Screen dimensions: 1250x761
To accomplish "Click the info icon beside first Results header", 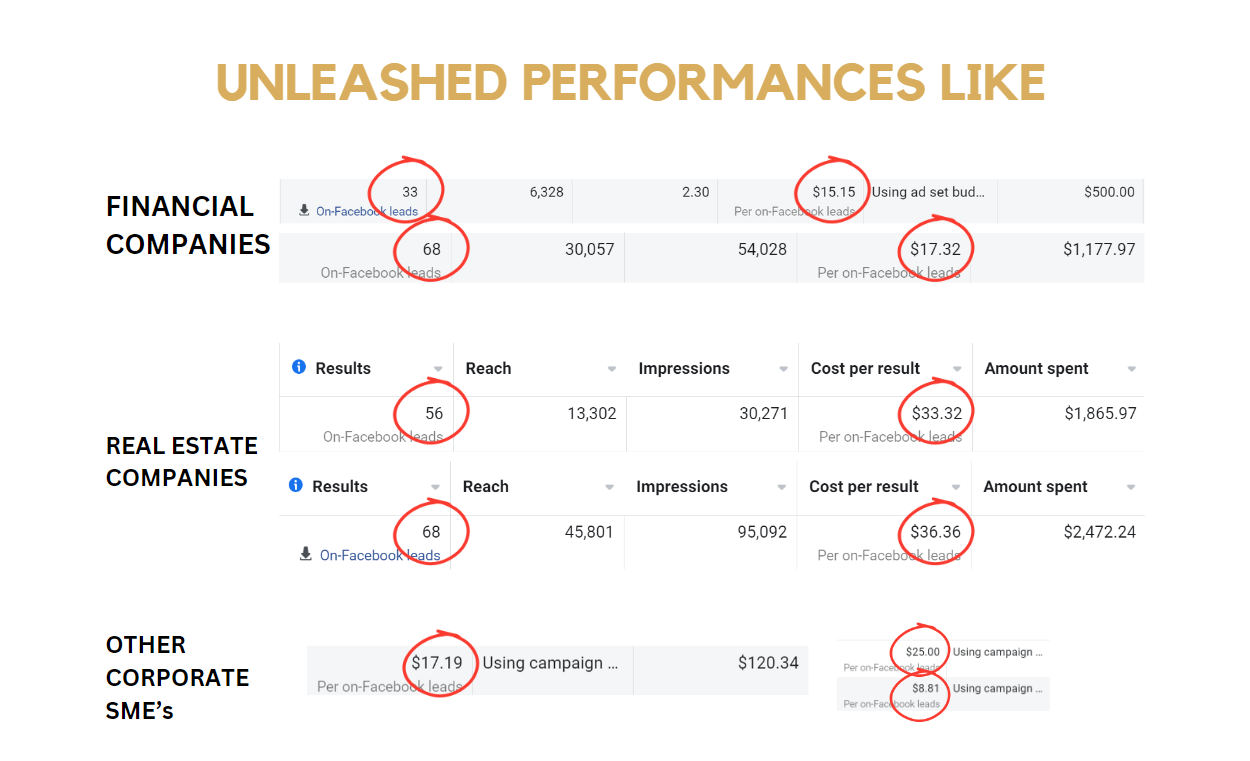I will pyautogui.click(x=298, y=367).
